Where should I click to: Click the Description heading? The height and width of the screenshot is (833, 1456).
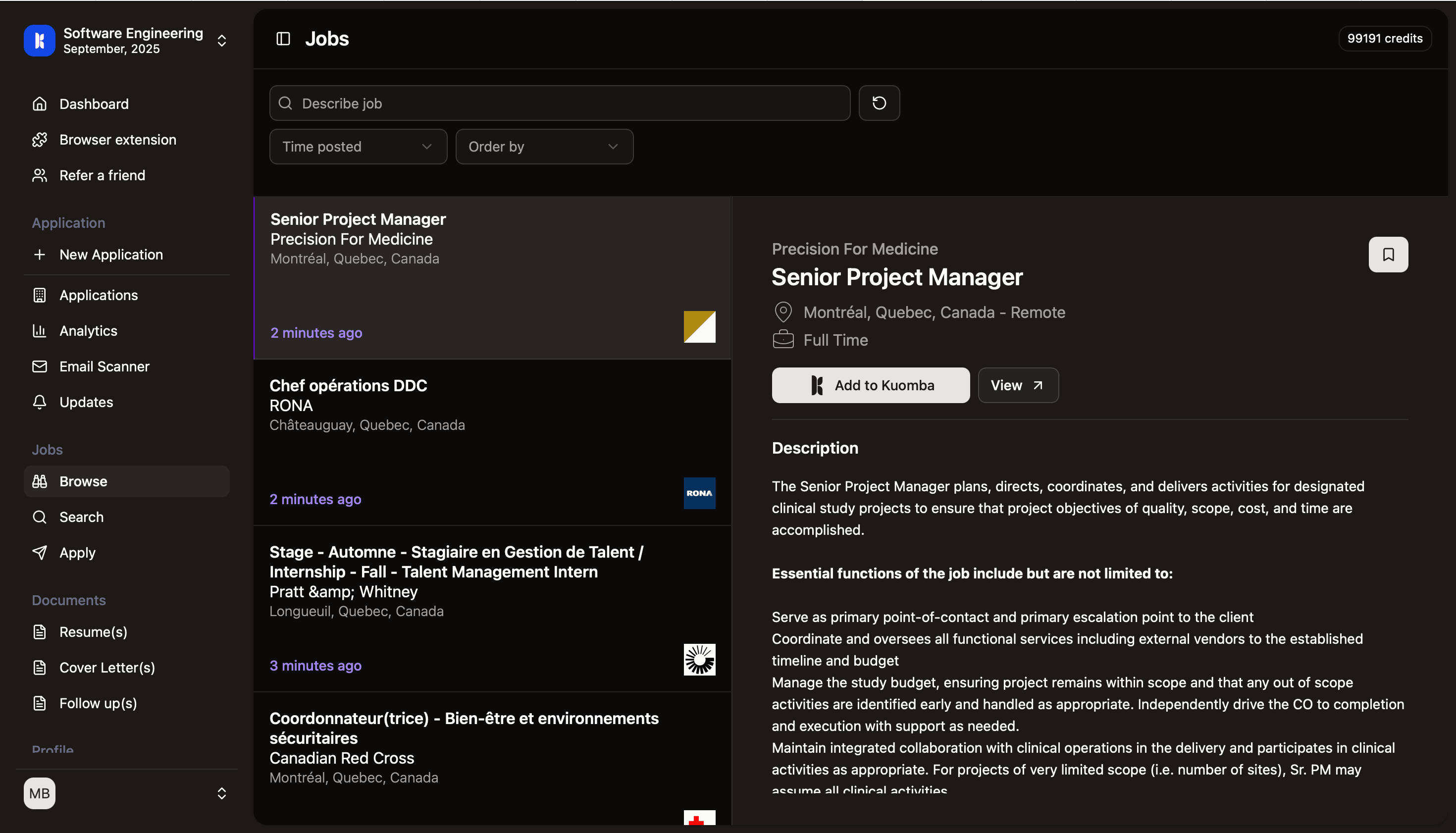click(x=815, y=448)
